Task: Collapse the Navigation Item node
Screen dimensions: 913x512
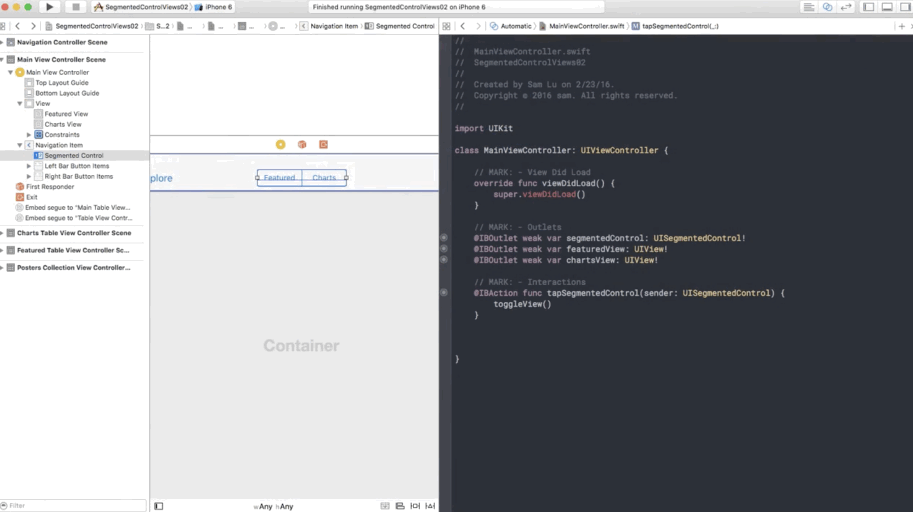Action: point(20,145)
